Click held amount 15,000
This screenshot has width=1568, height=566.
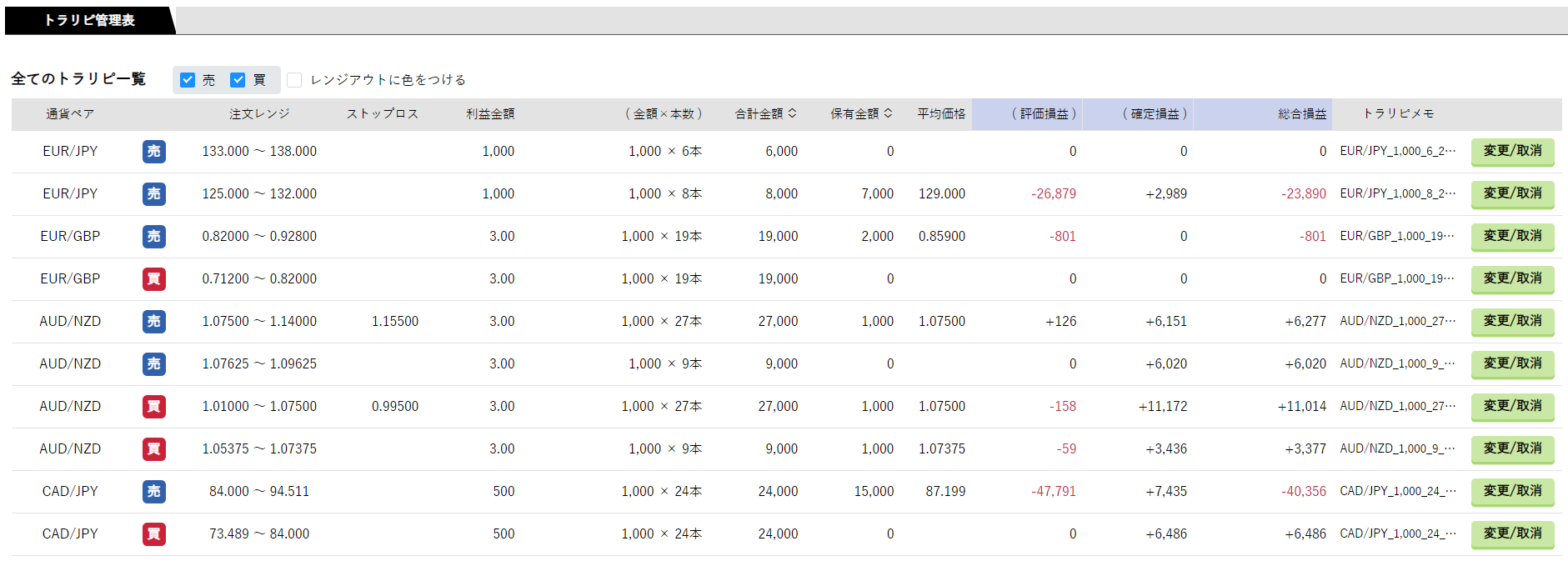click(874, 492)
